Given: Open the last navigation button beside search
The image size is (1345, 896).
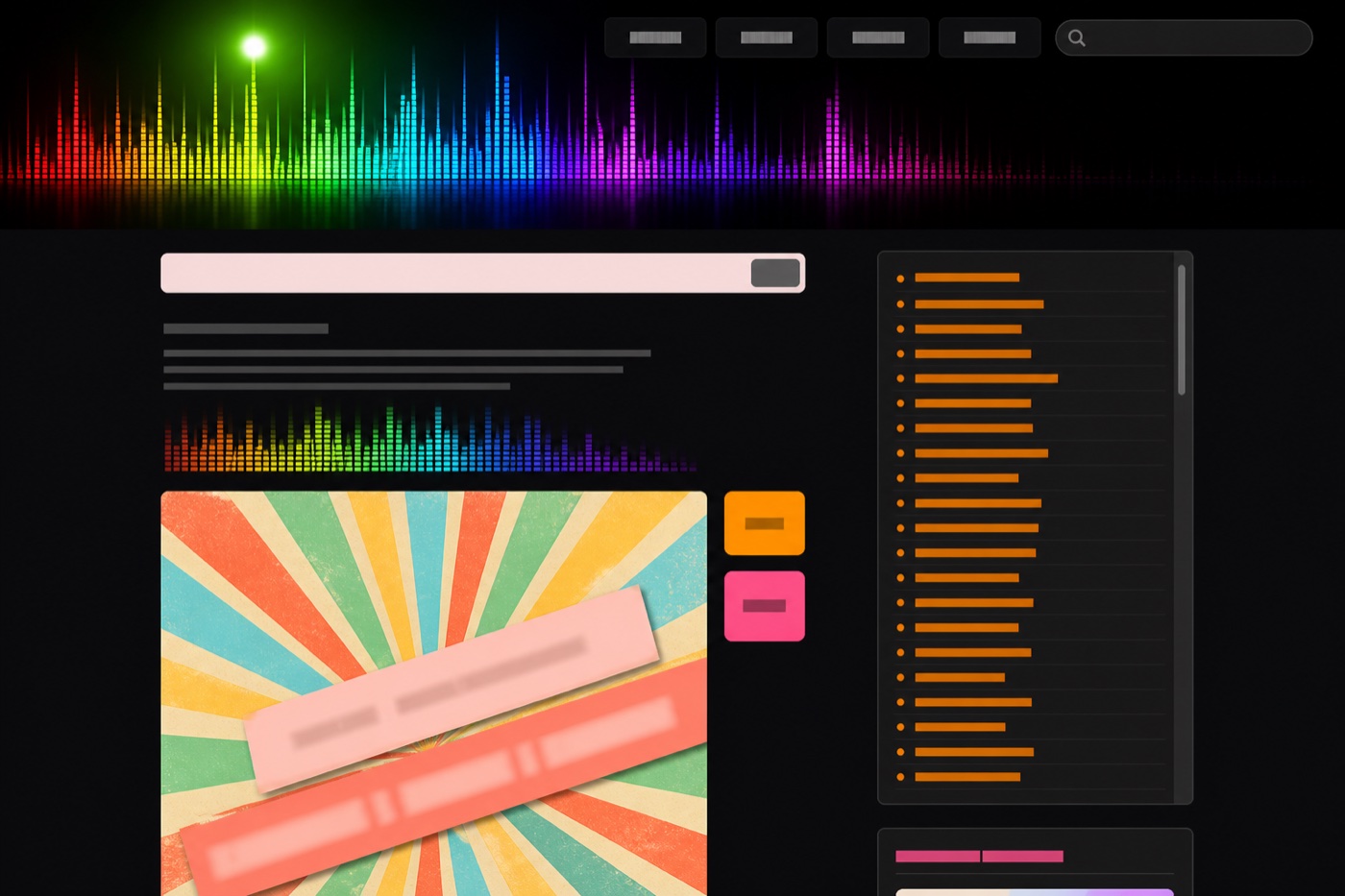Looking at the screenshot, I should click(990, 37).
